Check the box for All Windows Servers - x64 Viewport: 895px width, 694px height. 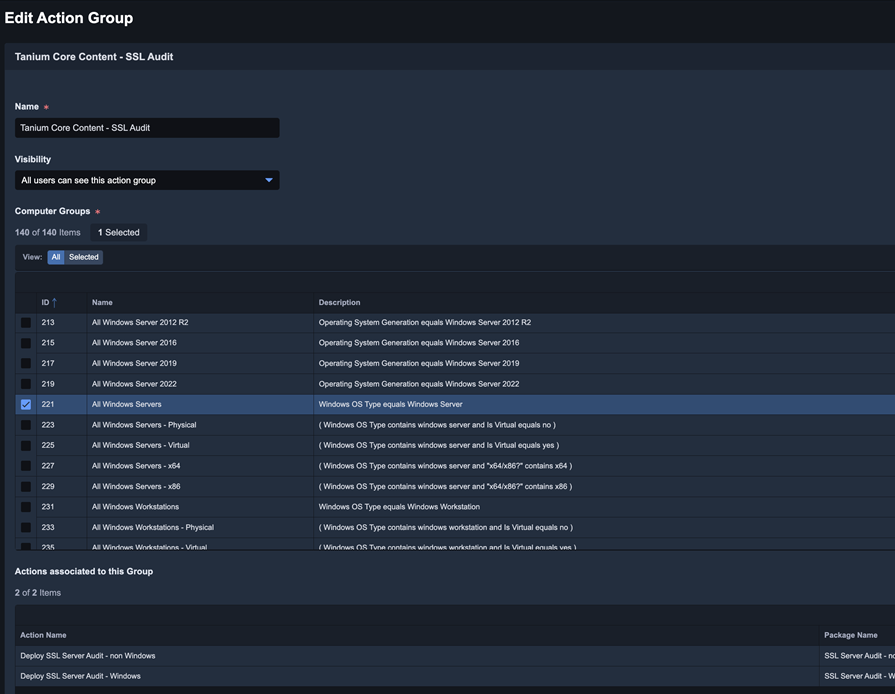(26, 466)
